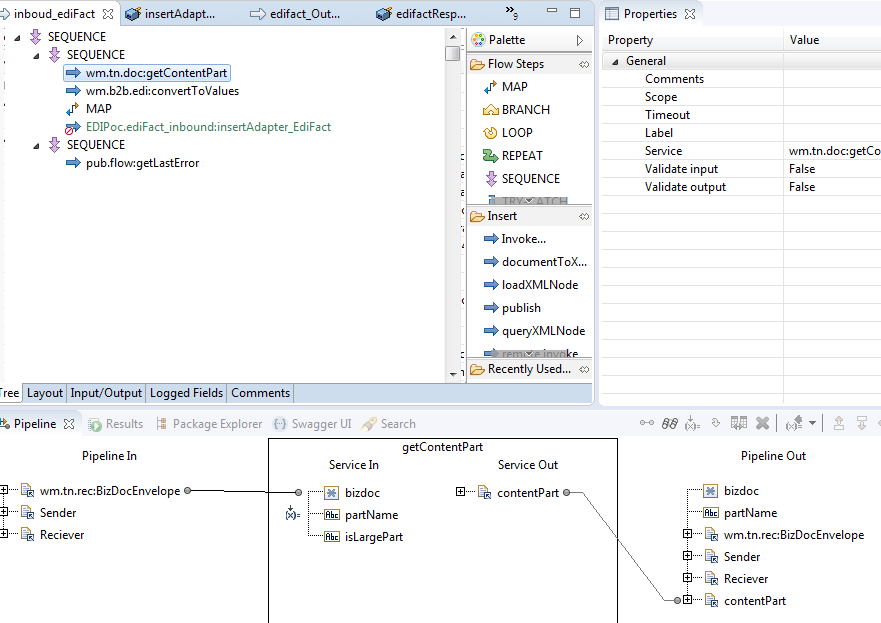Click the red X delete icon in Pipeline toolbar
The width and height of the screenshot is (881, 623).
pos(762,423)
